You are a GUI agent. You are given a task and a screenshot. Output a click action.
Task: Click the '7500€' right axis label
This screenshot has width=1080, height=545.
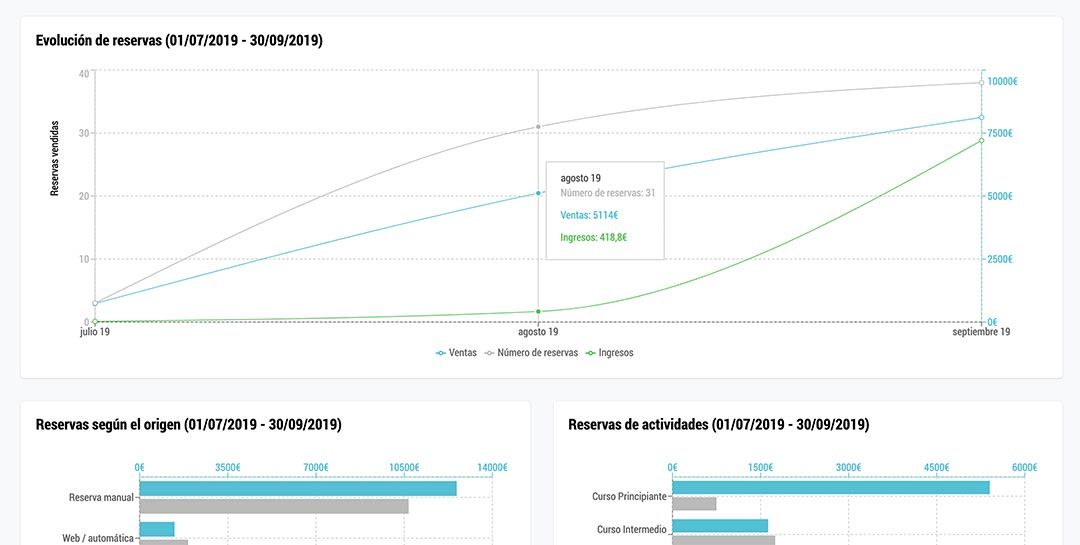(x=1000, y=133)
